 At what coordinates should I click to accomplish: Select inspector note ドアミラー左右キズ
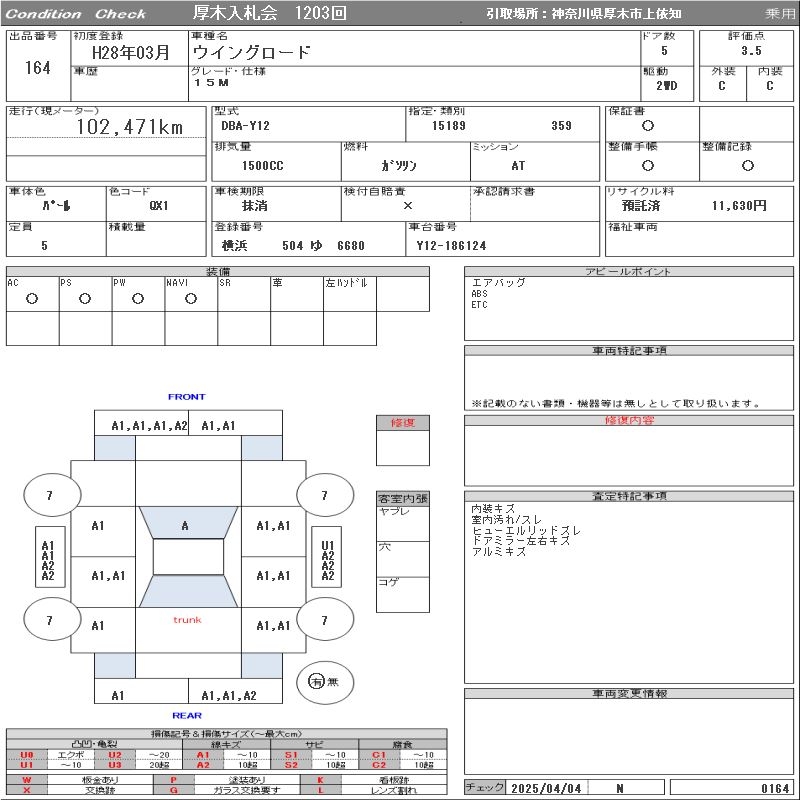coord(520,541)
